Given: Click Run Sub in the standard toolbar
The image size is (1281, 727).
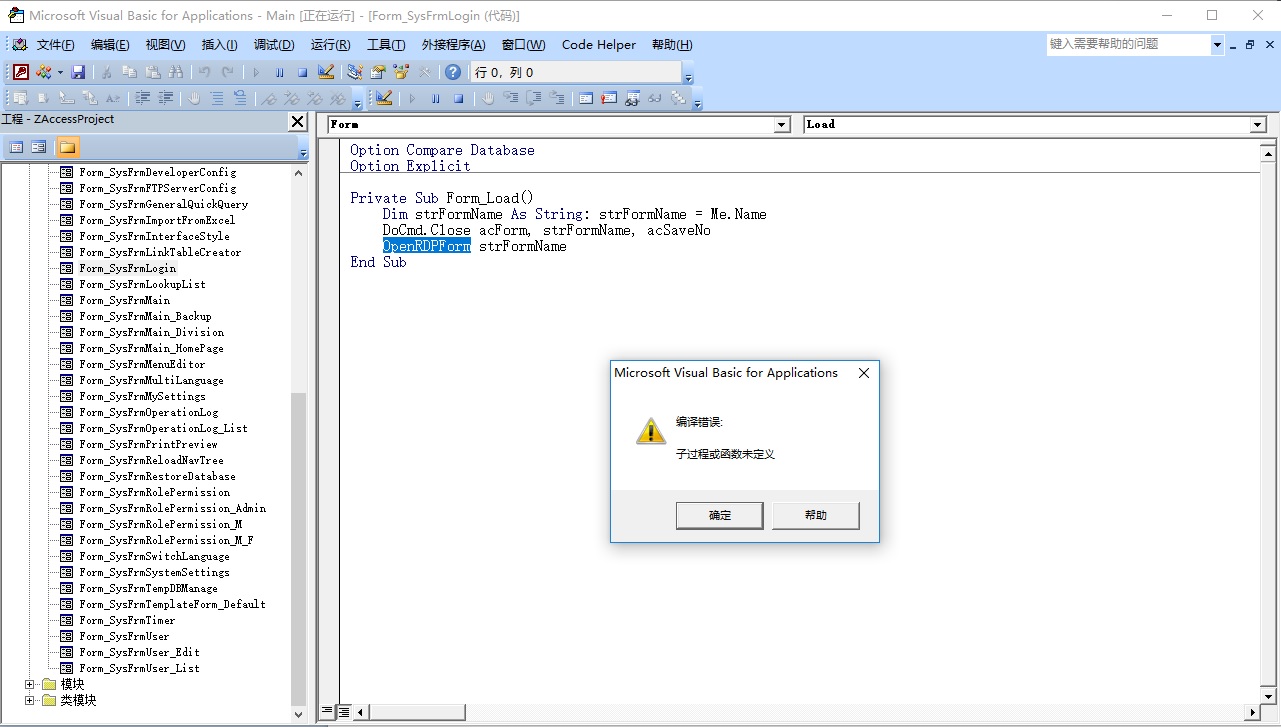Looking at the screenshot, I should [256, 72].
